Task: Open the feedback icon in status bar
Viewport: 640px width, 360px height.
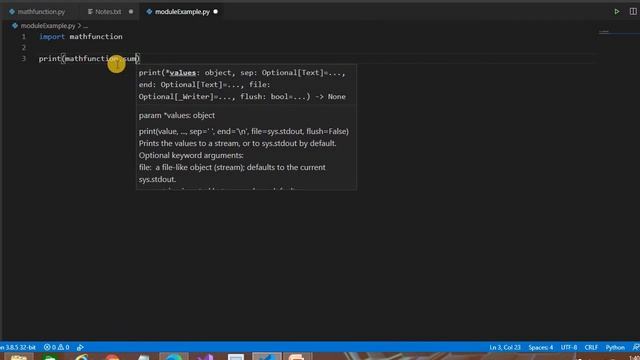Action: click(x=636, y=347)
